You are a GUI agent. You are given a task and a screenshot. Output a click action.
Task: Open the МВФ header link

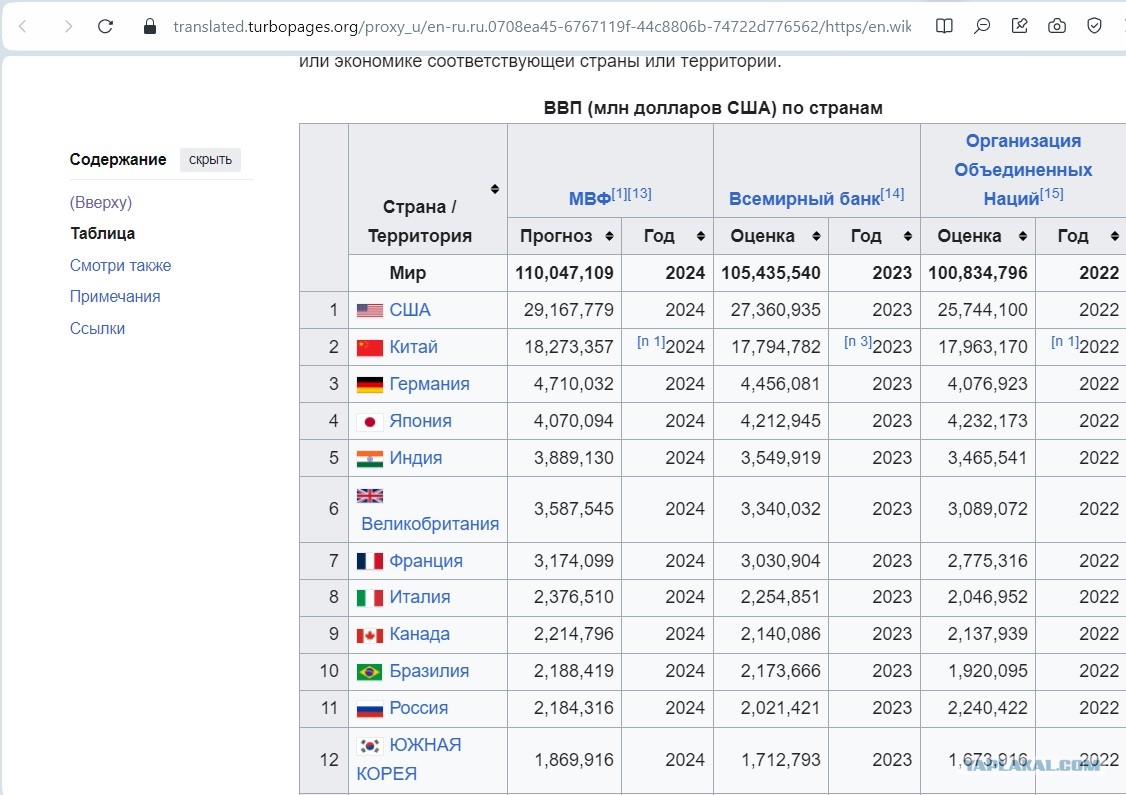coord(590,199)
